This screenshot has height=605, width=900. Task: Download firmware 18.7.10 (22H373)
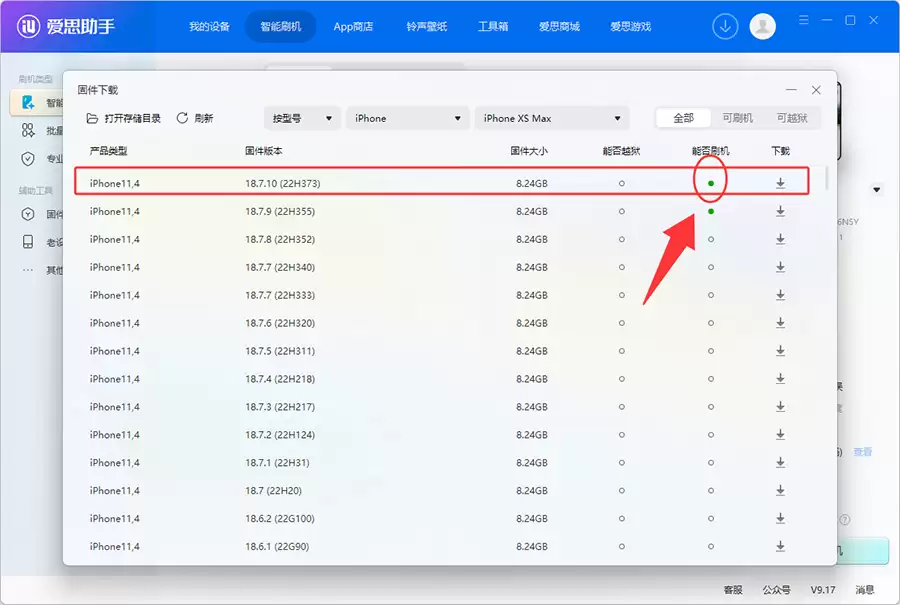click(x=780, y=183)
